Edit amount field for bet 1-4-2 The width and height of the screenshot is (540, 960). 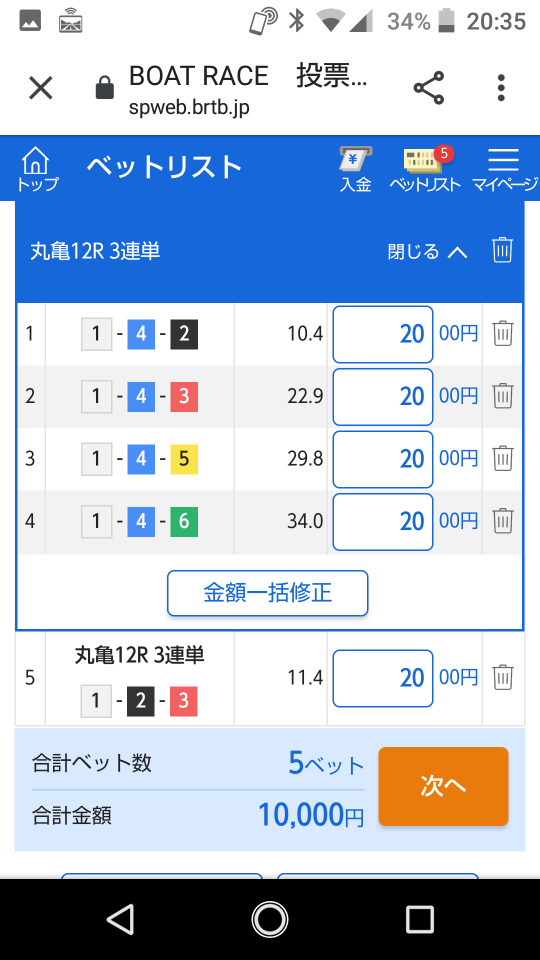tap(383, 334)
